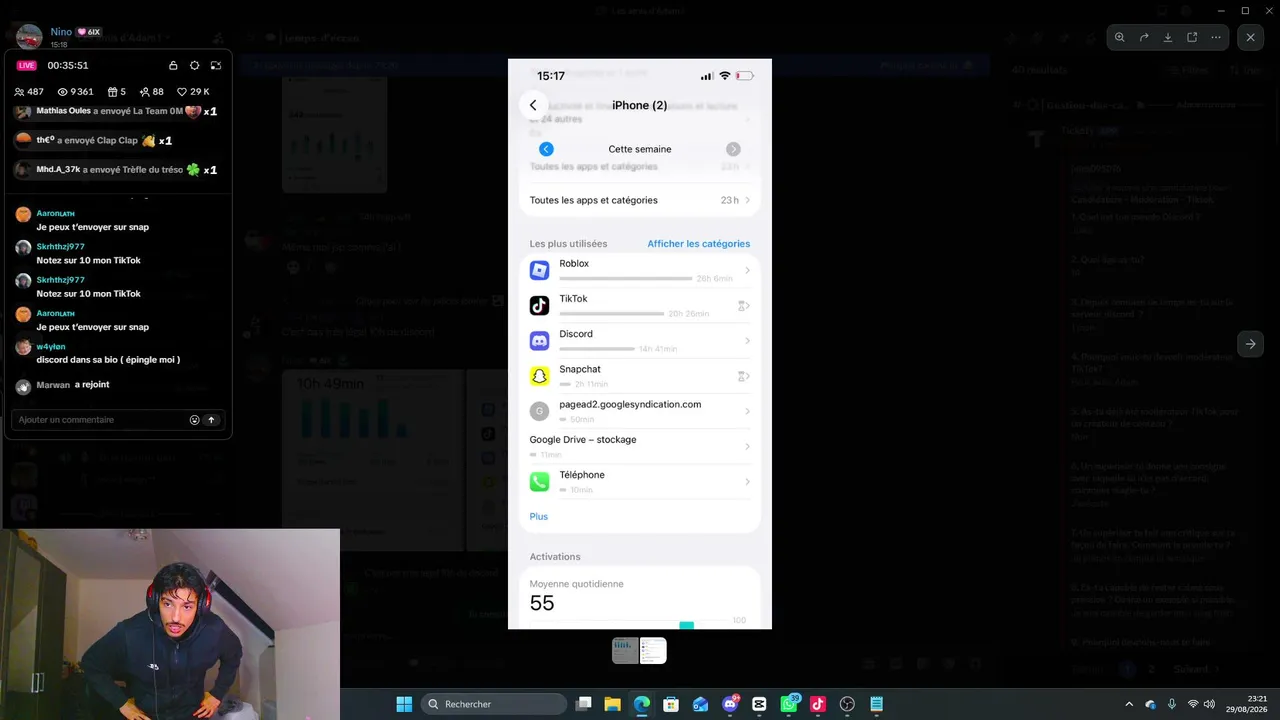Open the Roblox usage row
This screenshot has height=720, width=1280.
coord(640,270)
